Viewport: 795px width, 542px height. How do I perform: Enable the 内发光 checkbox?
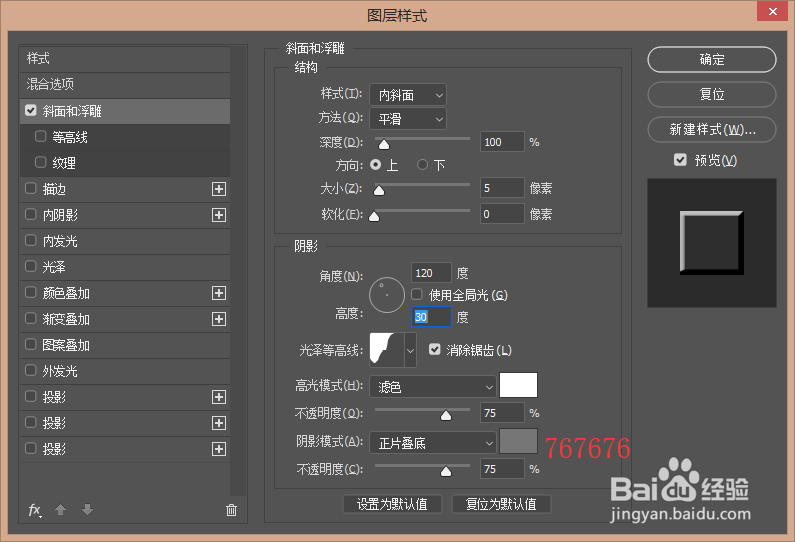pyautogui.click(x=31, y=240)
